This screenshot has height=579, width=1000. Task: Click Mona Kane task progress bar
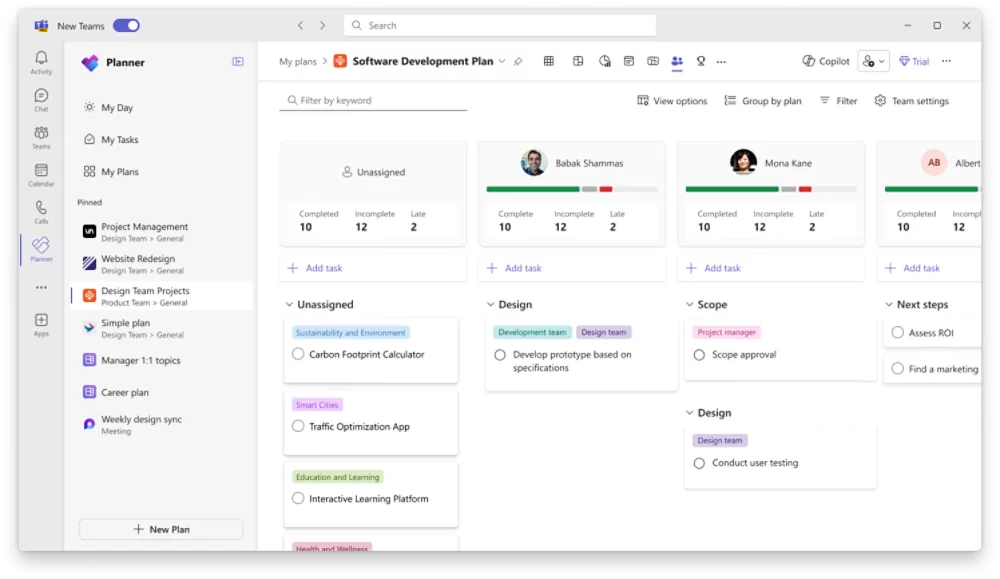(770, 189)
